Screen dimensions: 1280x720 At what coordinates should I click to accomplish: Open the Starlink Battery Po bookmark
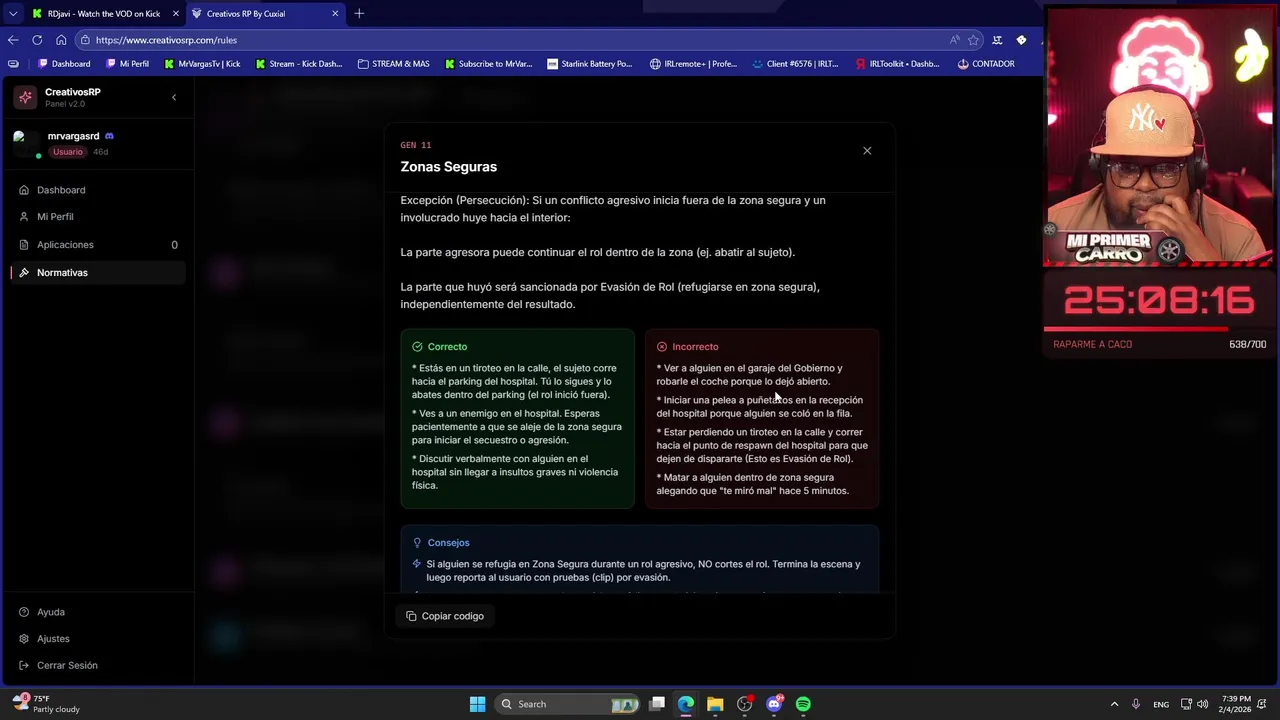point(590,64)
